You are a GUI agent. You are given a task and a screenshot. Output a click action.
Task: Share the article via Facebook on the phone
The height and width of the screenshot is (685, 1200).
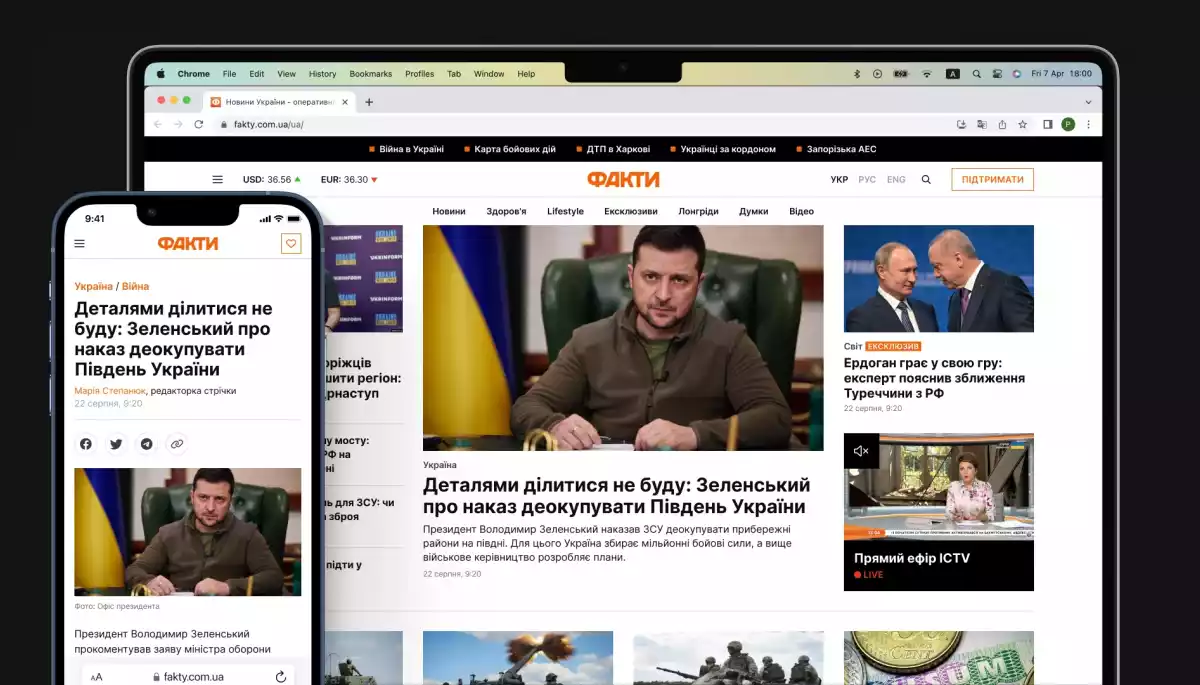(86, 444)
